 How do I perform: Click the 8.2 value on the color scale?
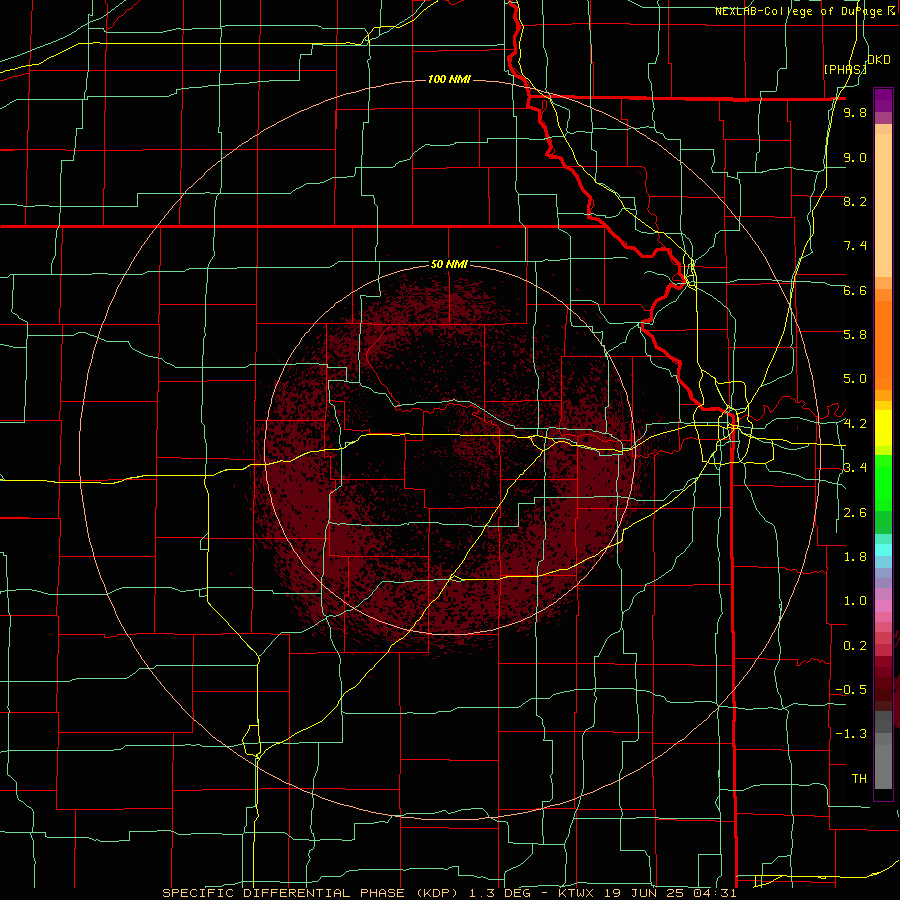[855, 201]
